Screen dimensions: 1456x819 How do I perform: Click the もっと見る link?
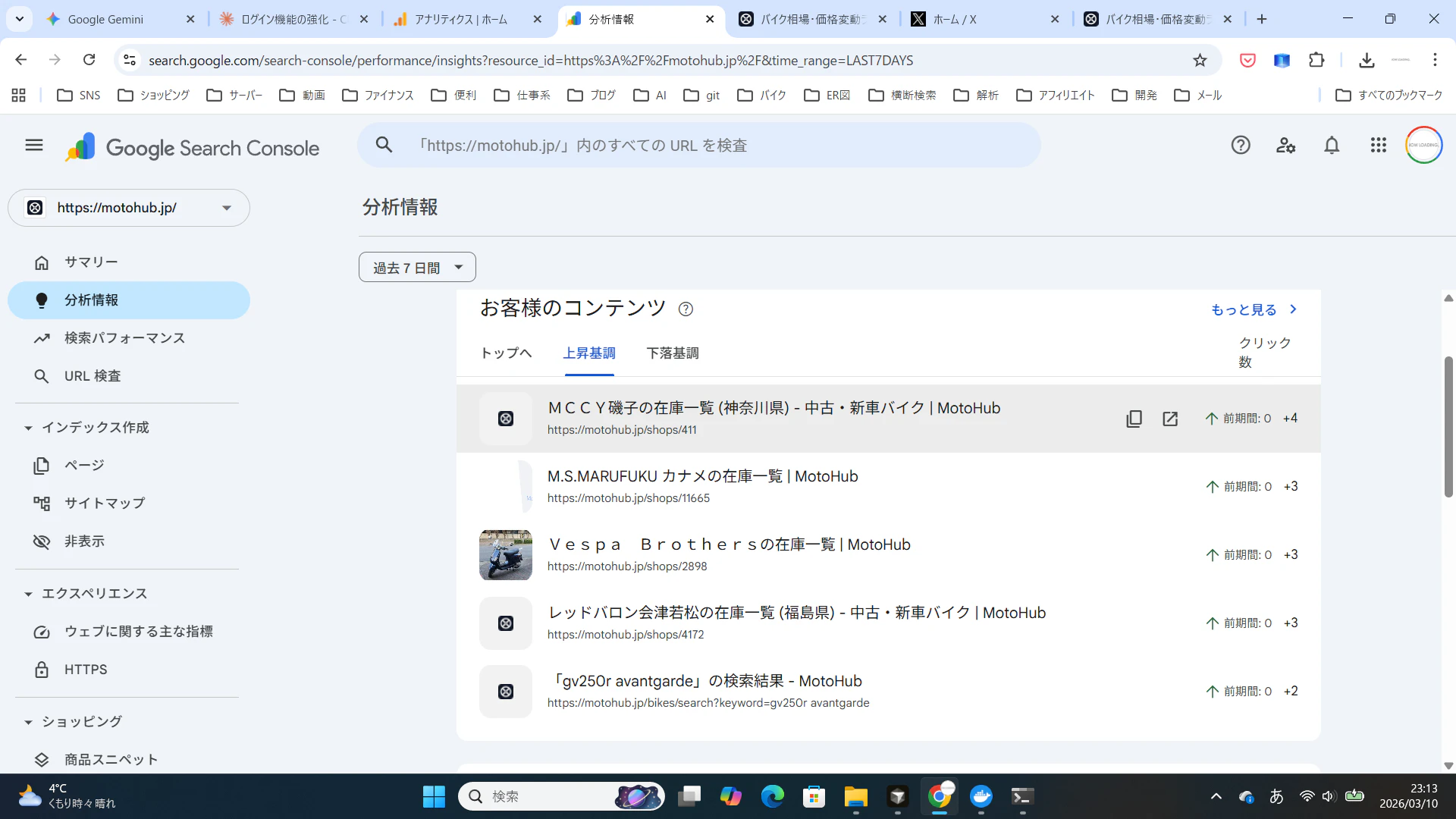click(1254, 309)
